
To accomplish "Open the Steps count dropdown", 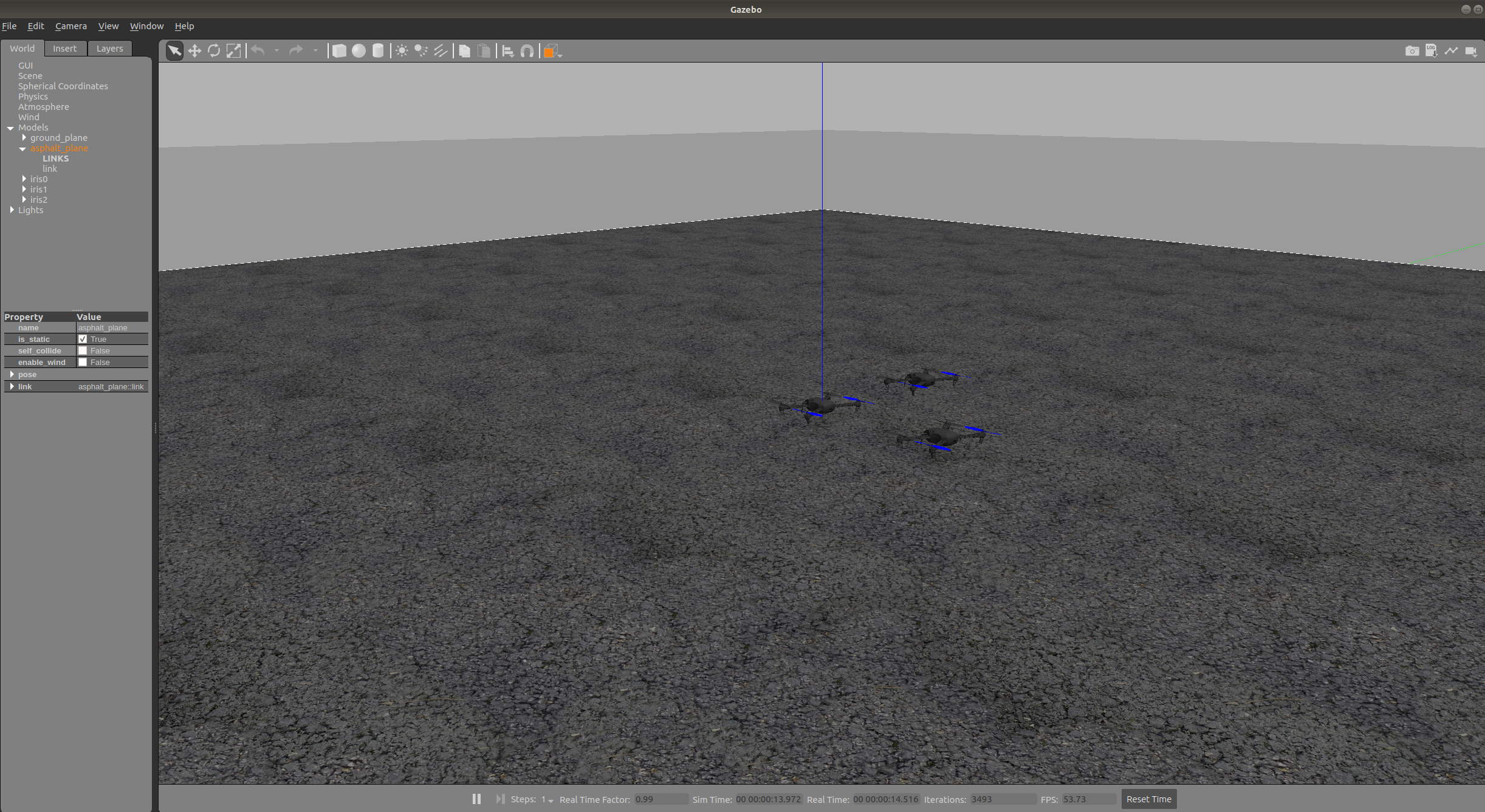I will 550,800.
